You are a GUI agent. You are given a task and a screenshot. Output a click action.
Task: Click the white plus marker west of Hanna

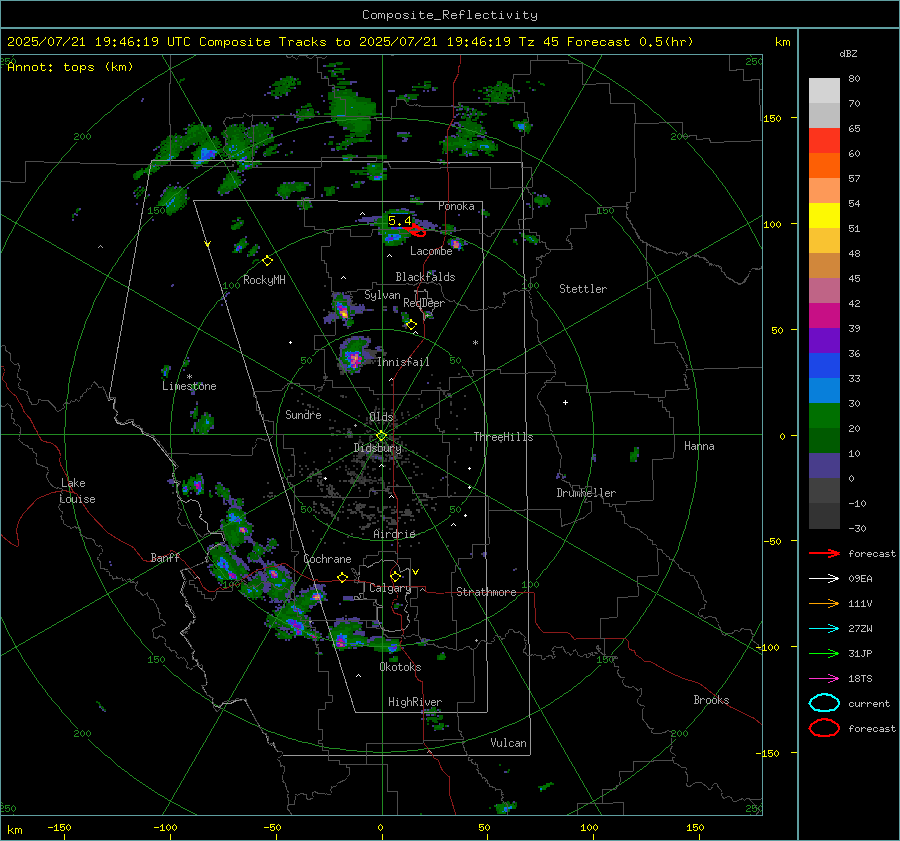pos(565,402)
